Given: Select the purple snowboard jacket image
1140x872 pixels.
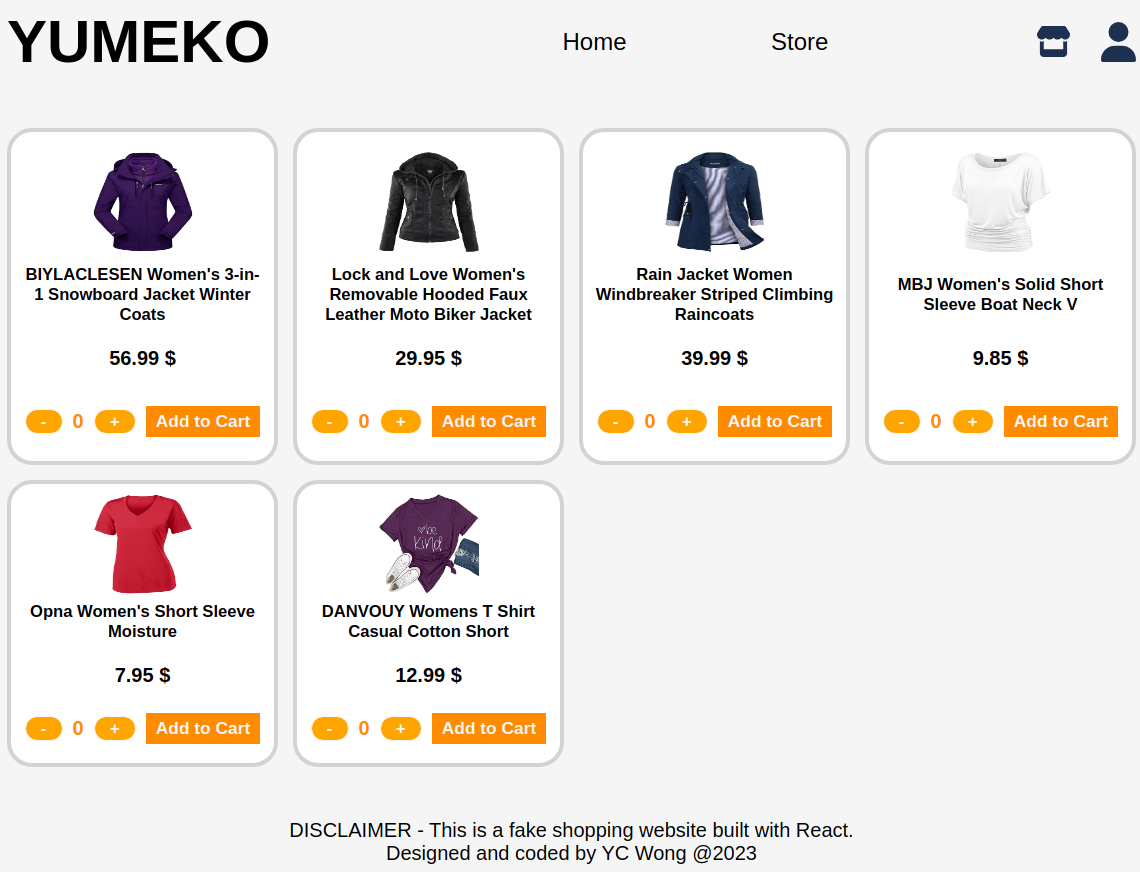Looking at the screenshot, I should [142, 202].
